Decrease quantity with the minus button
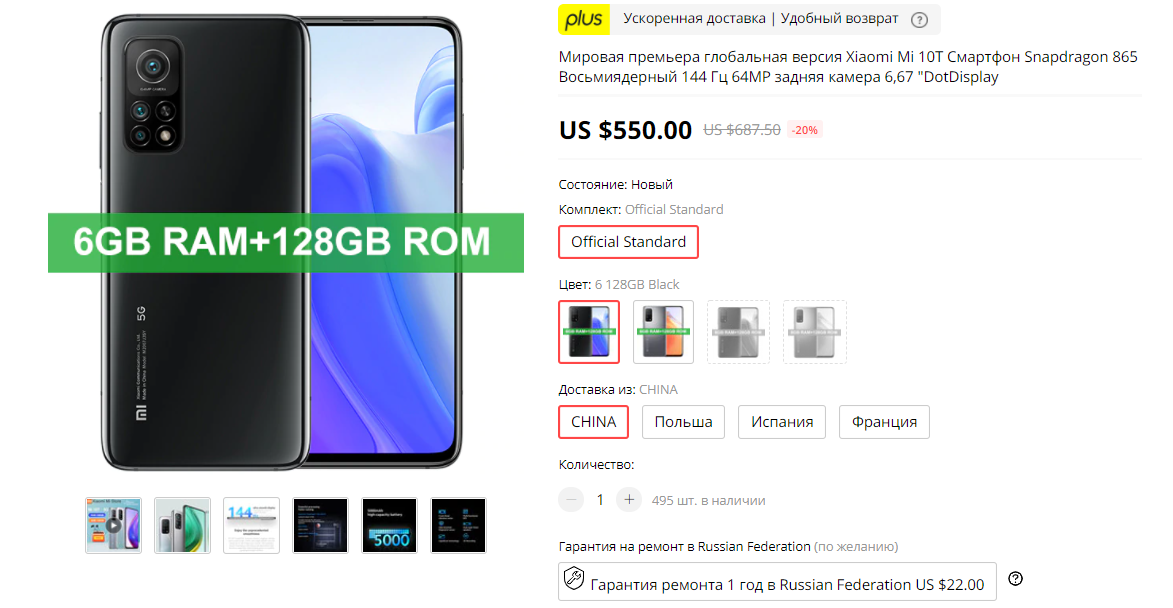Image resolution: width=1173 pixels, height=608 pixels. coord(571,500)
